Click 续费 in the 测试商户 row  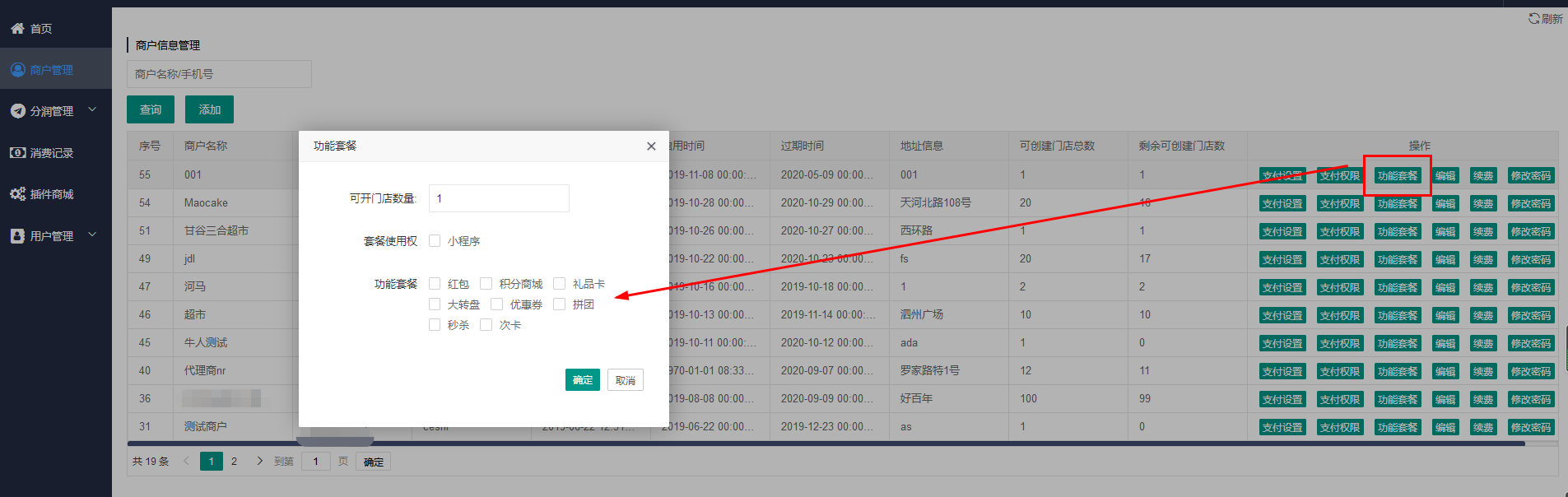click(x=1483, y=427)
